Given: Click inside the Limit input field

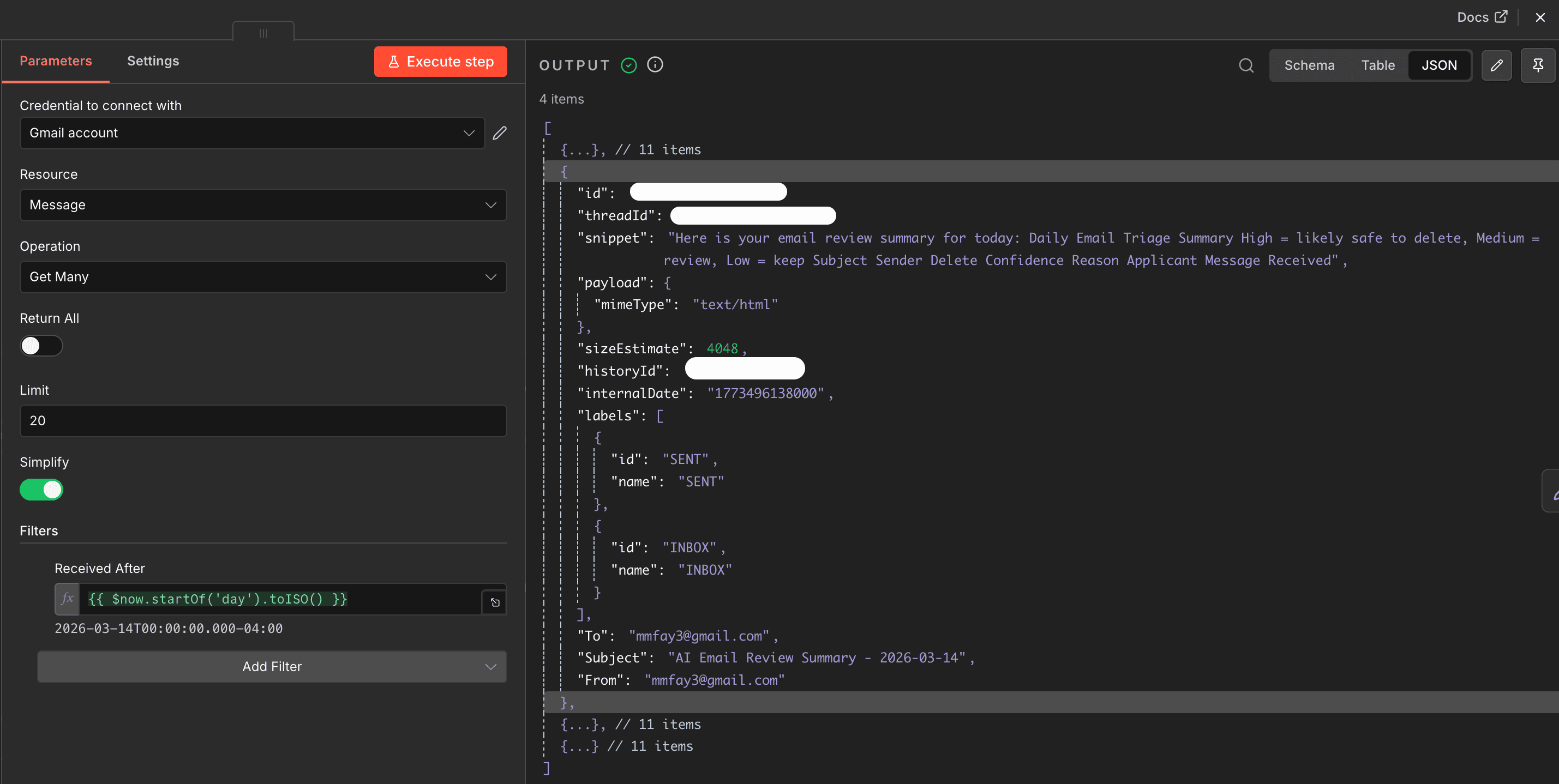Looking at the screenshot, I should point(263,420).
